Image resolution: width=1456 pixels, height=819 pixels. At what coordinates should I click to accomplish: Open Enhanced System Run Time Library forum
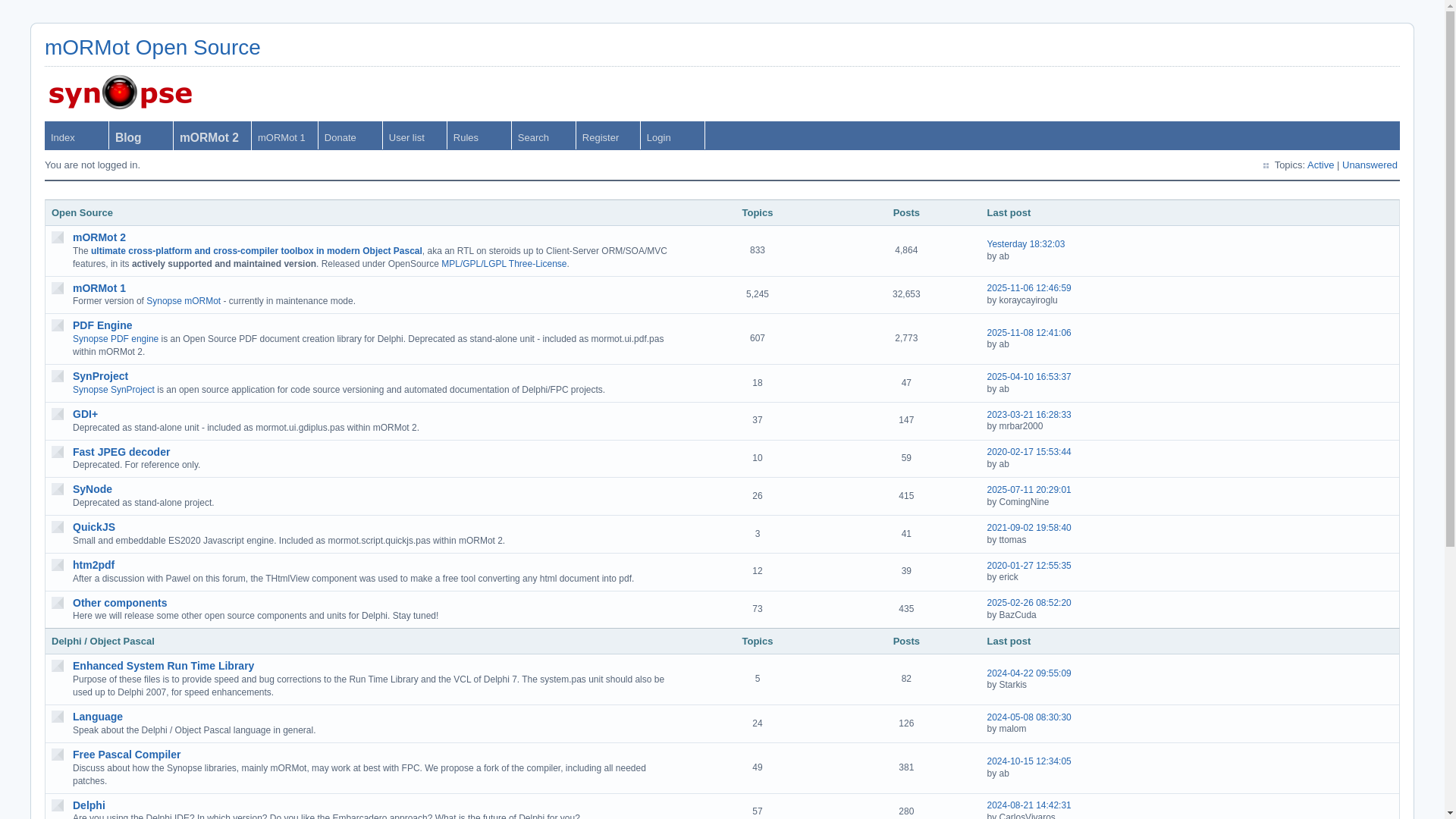[x=163, y=666]
